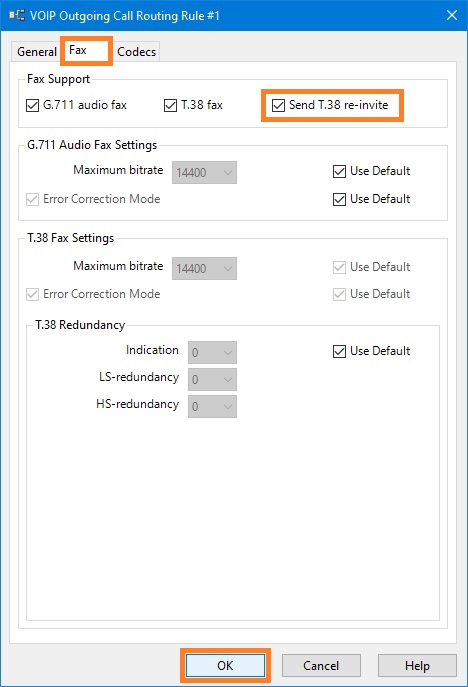
Task: Toggle Use Default for G.711 Error Correction Mode
Action: point(339,199)
